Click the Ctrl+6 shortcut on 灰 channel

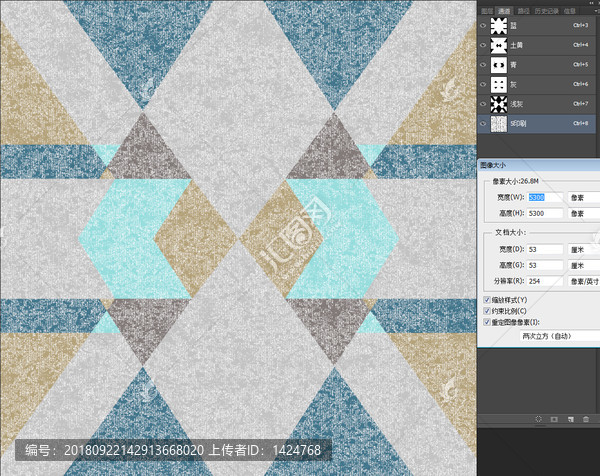click(x=580, y=84)
